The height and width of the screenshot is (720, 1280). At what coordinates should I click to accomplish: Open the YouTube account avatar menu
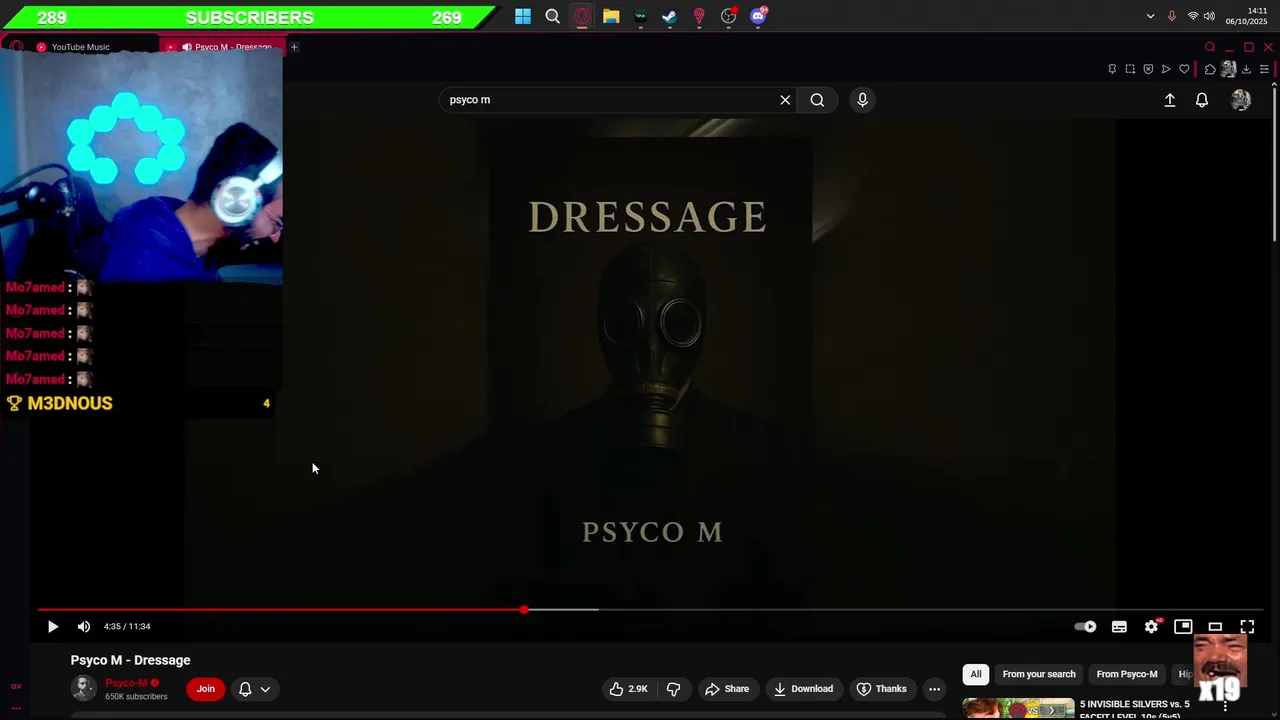1241,100
